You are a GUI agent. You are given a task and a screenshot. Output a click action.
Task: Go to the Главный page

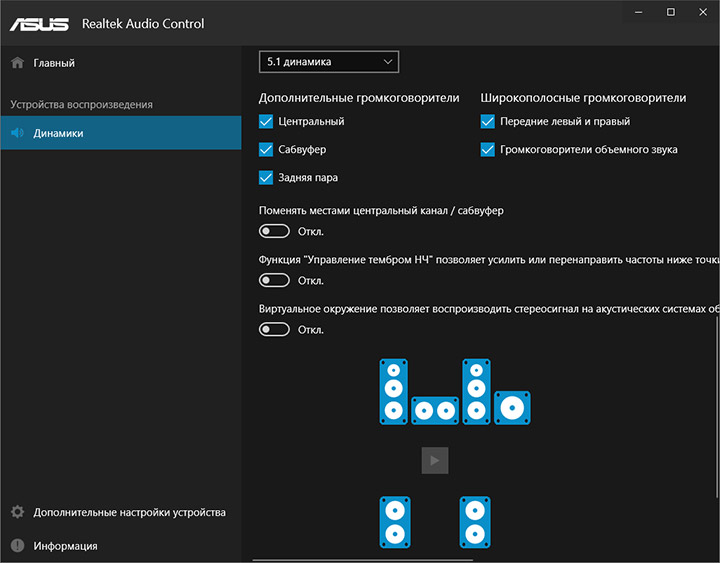coord(54,63)
